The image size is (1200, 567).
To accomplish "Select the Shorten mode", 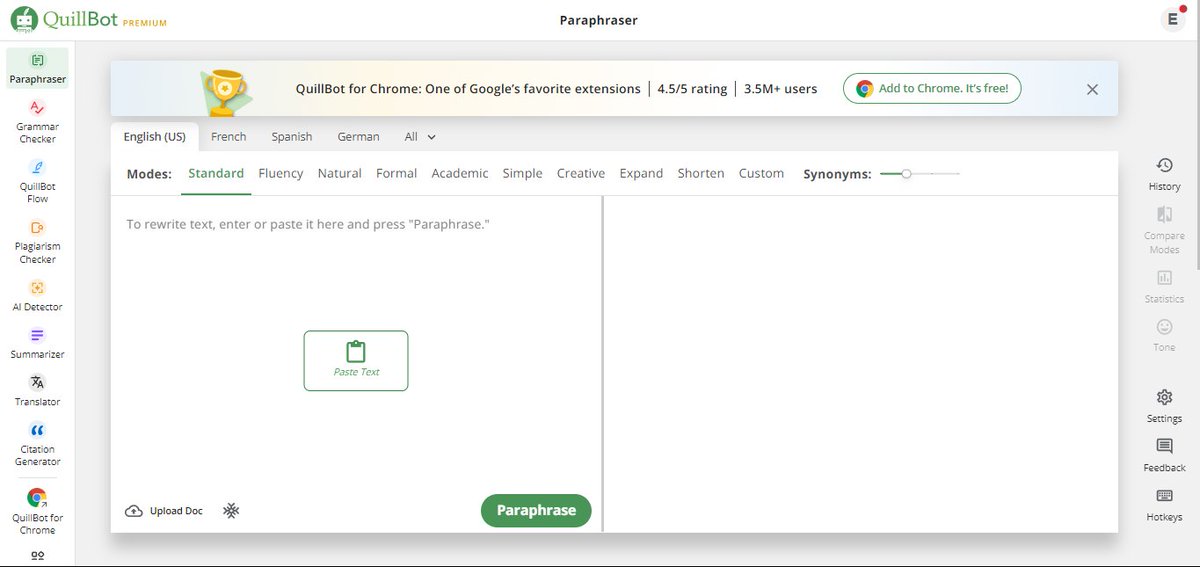I will (701, 173).
